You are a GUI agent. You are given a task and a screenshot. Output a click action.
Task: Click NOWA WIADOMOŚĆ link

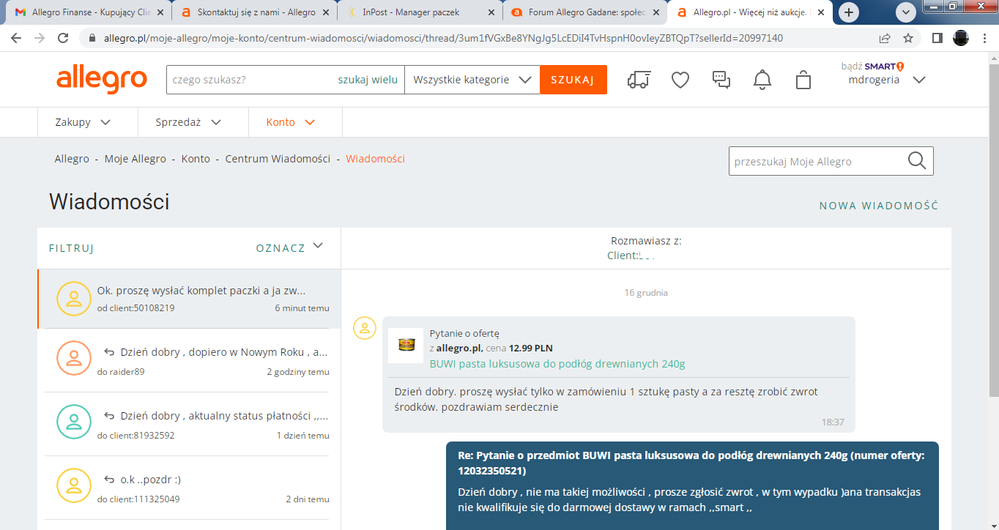(x=879, y=206)
